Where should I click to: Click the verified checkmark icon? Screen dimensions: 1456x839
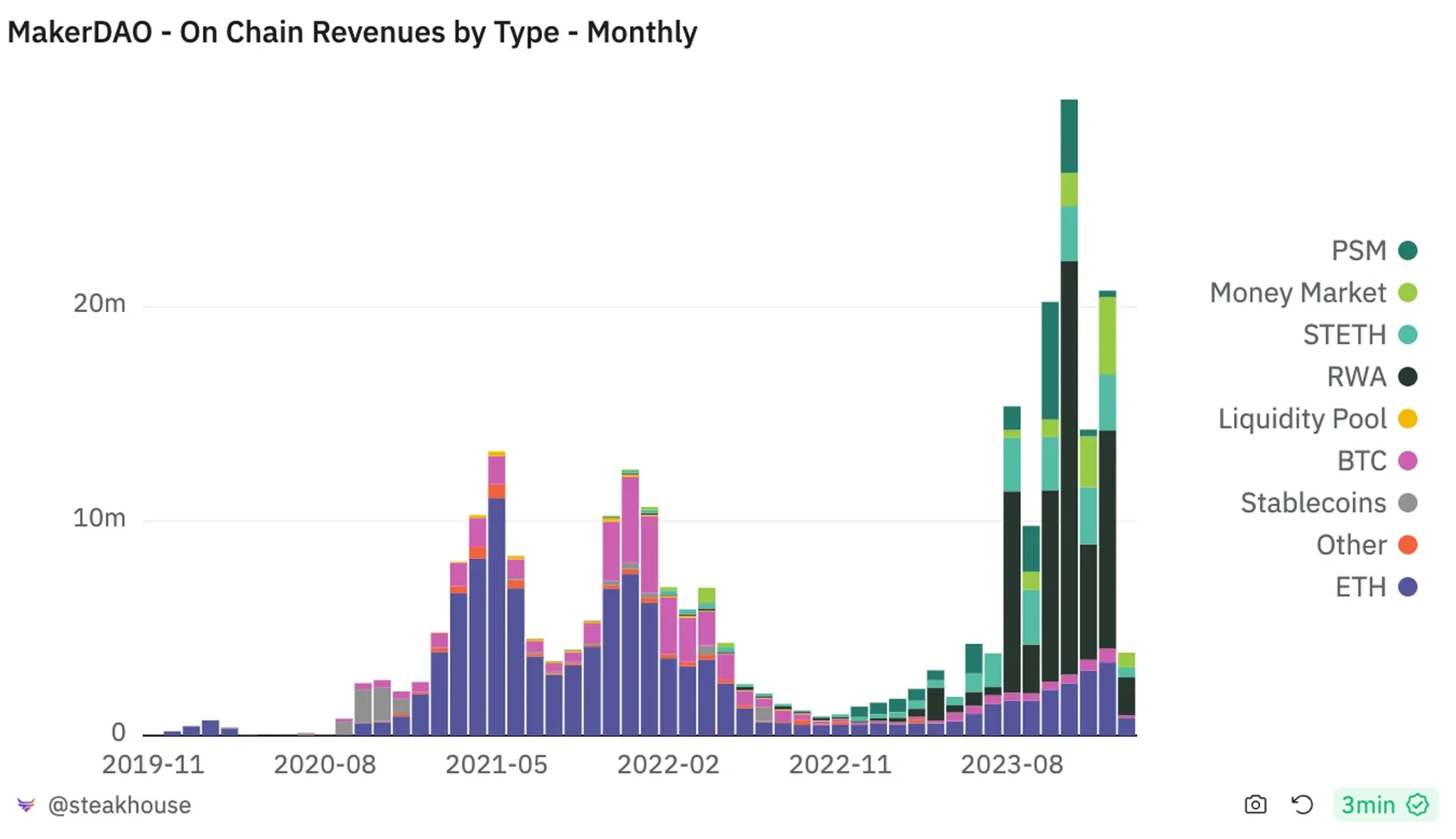coord(1417,804)
